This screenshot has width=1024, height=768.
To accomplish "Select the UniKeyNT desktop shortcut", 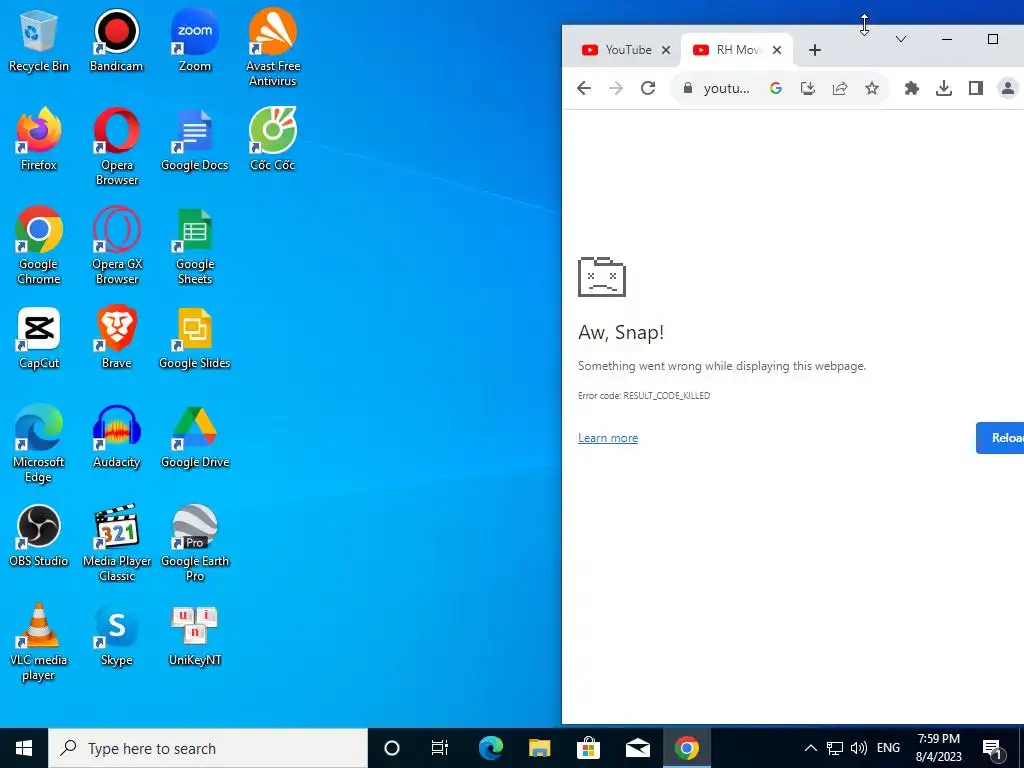I will click(x=195, y=635).
